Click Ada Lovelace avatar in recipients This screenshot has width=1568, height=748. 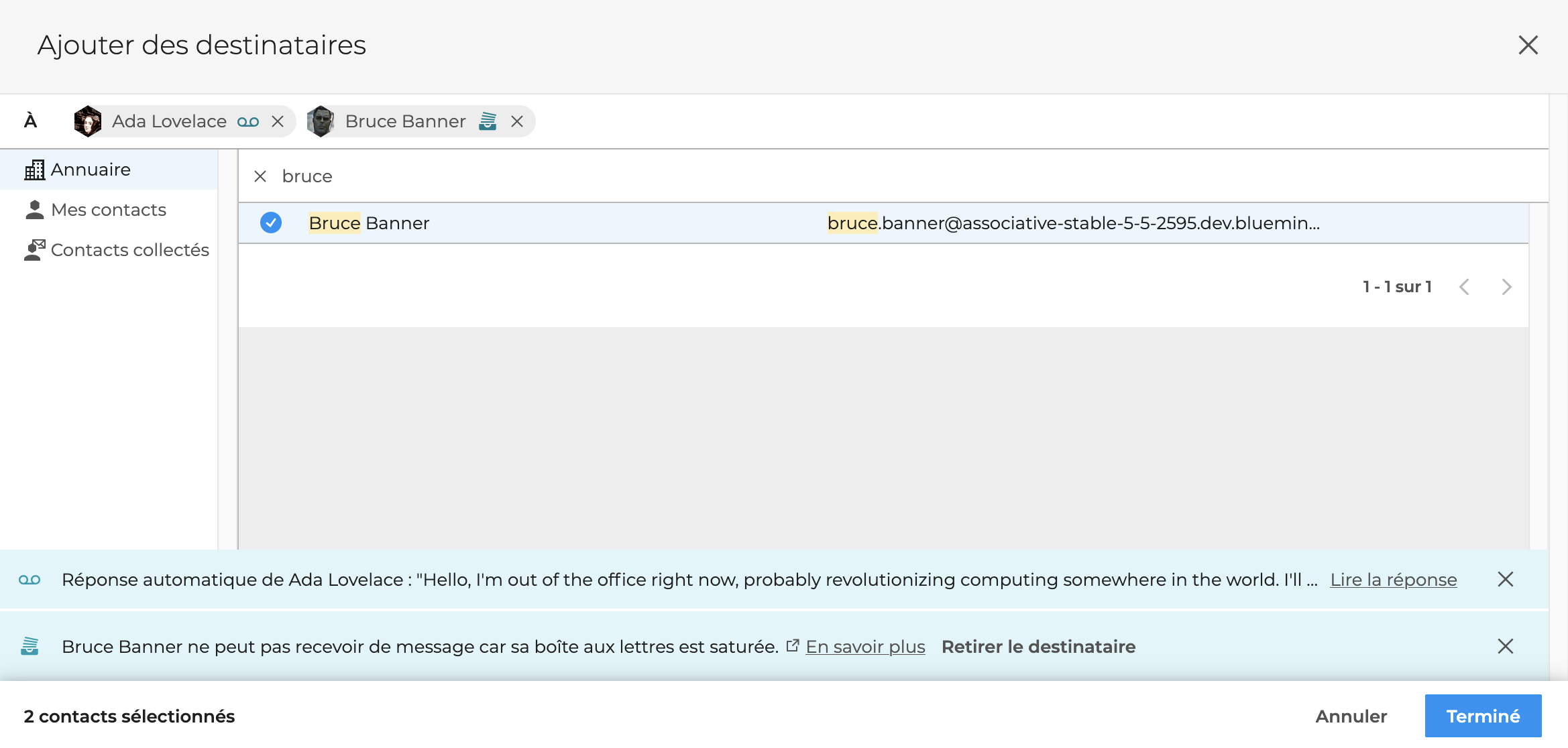tap(88, 121)
